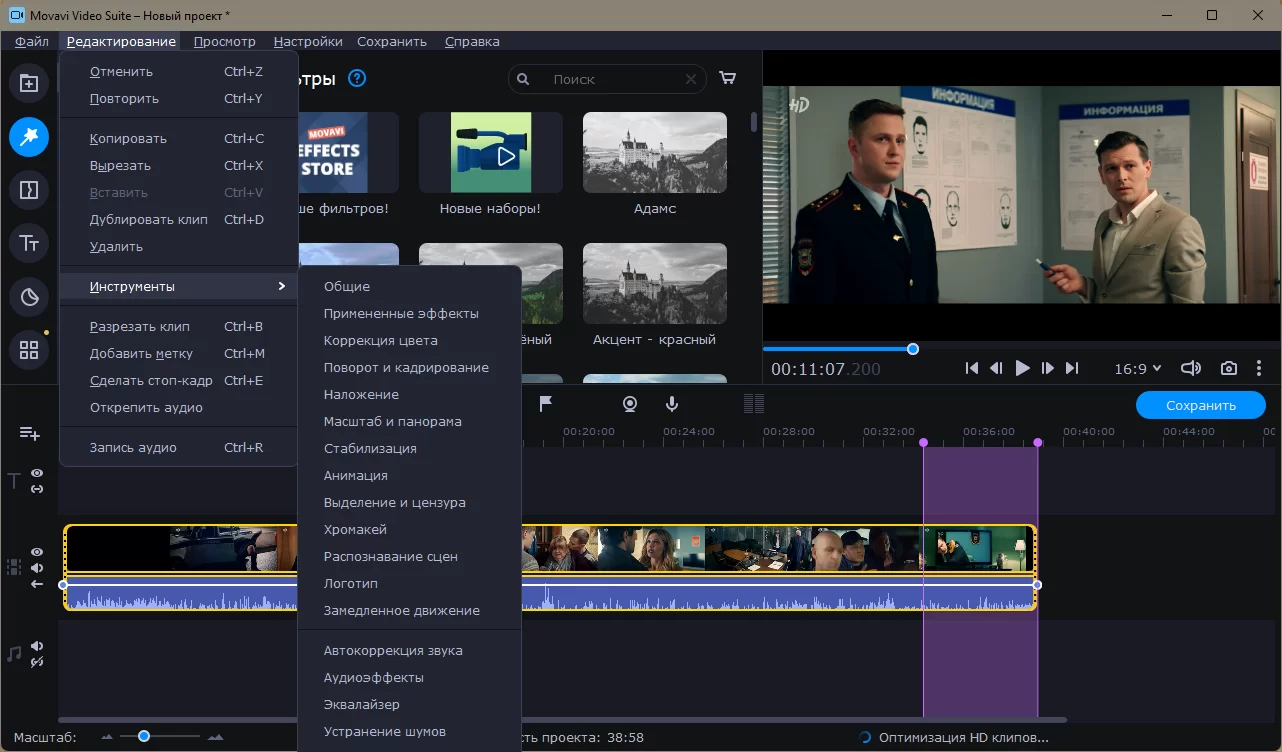The height and width of the screenshot is (752, 1282).
Task: Click the add track icon
Action: pos(29,433)
